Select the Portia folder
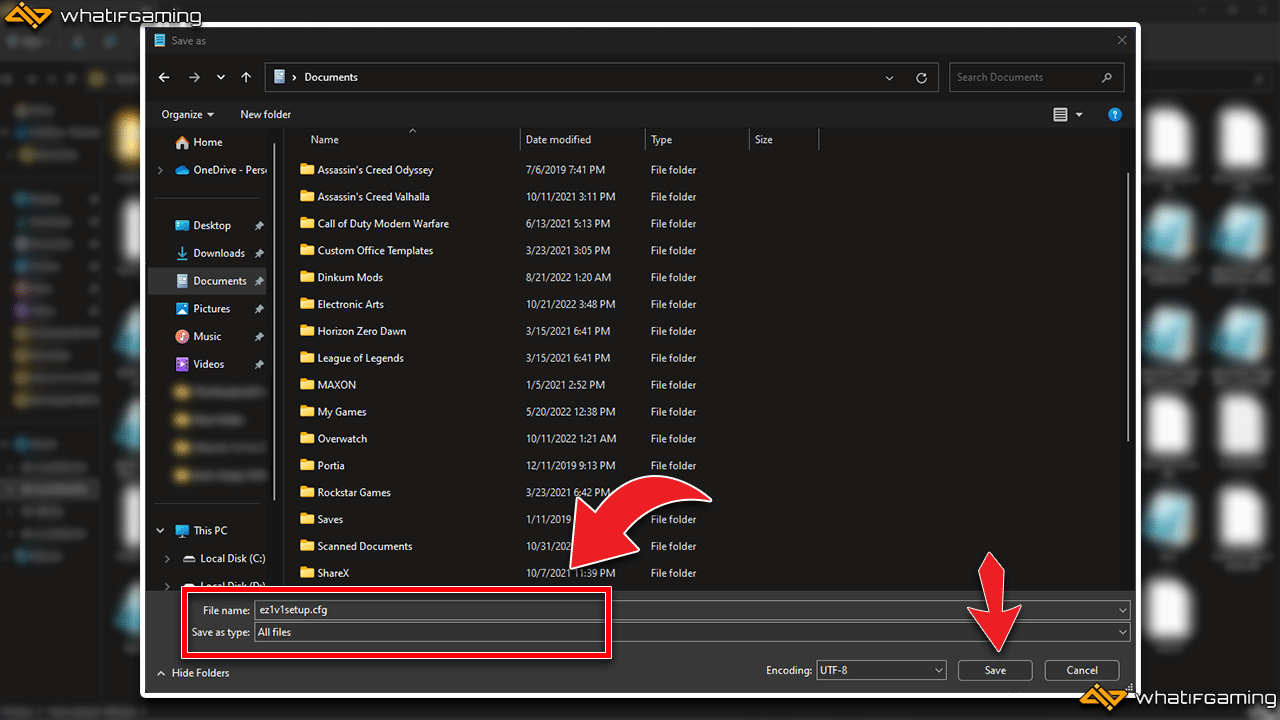This screenshot has height=720, width=1280. coord(331,466)
